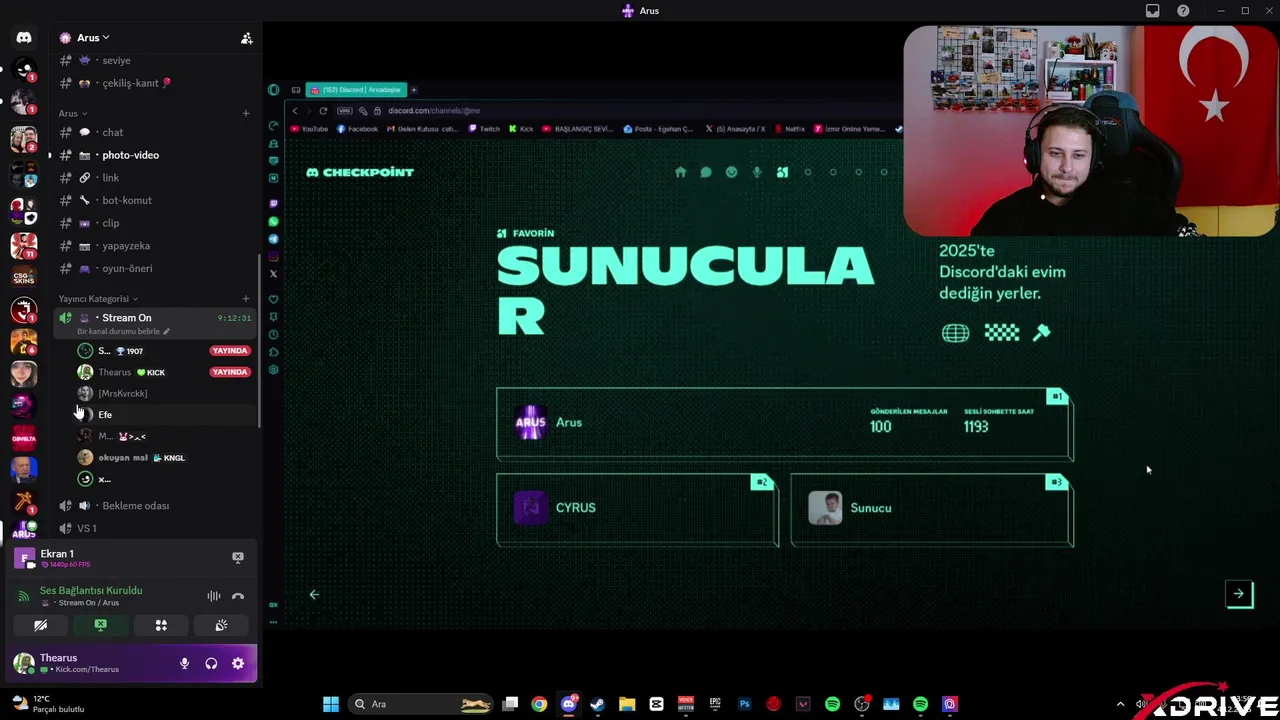Open the CYRUS server card

[637, 509]
